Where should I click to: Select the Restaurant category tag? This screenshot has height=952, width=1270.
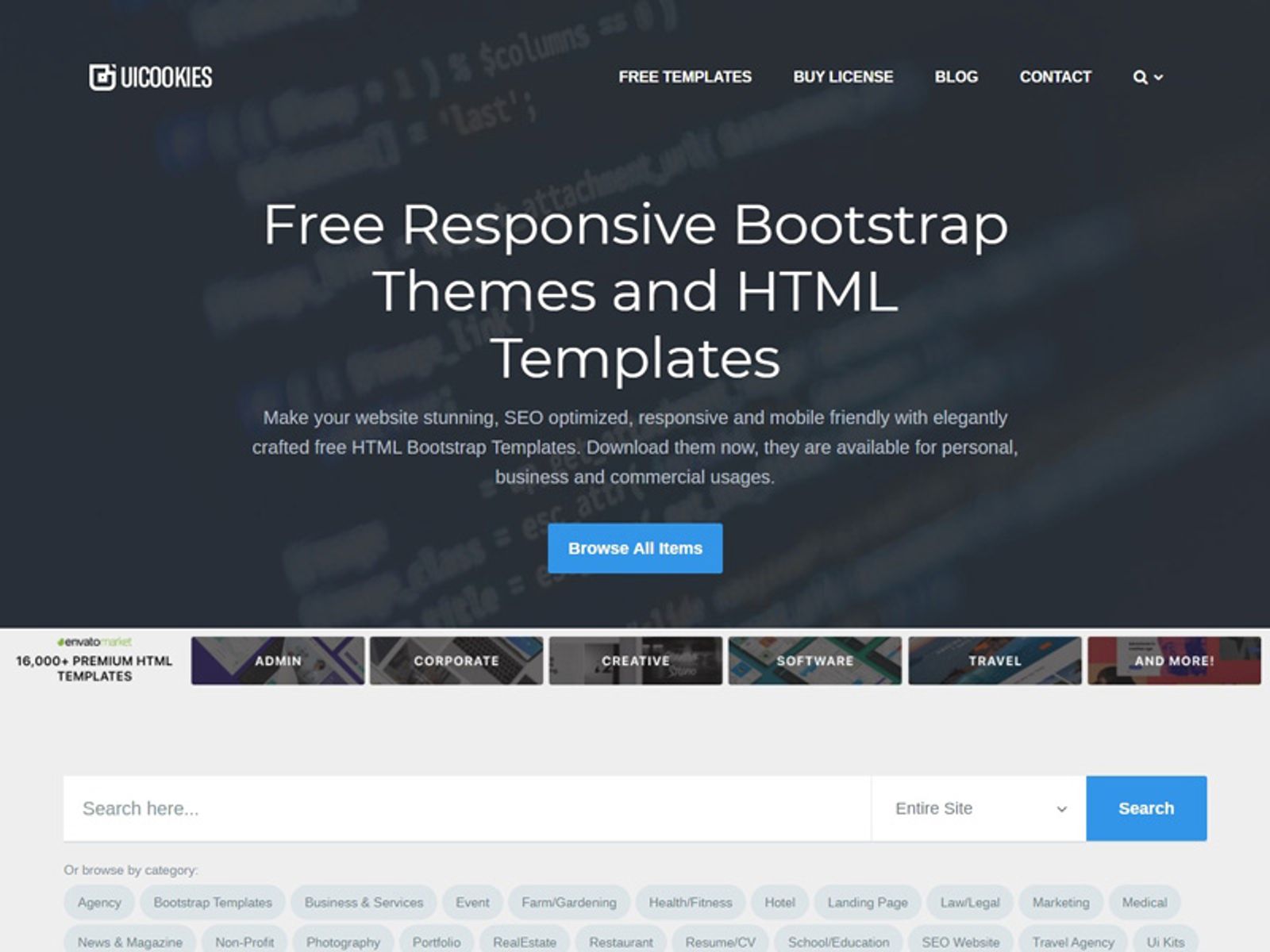[621, 941]
